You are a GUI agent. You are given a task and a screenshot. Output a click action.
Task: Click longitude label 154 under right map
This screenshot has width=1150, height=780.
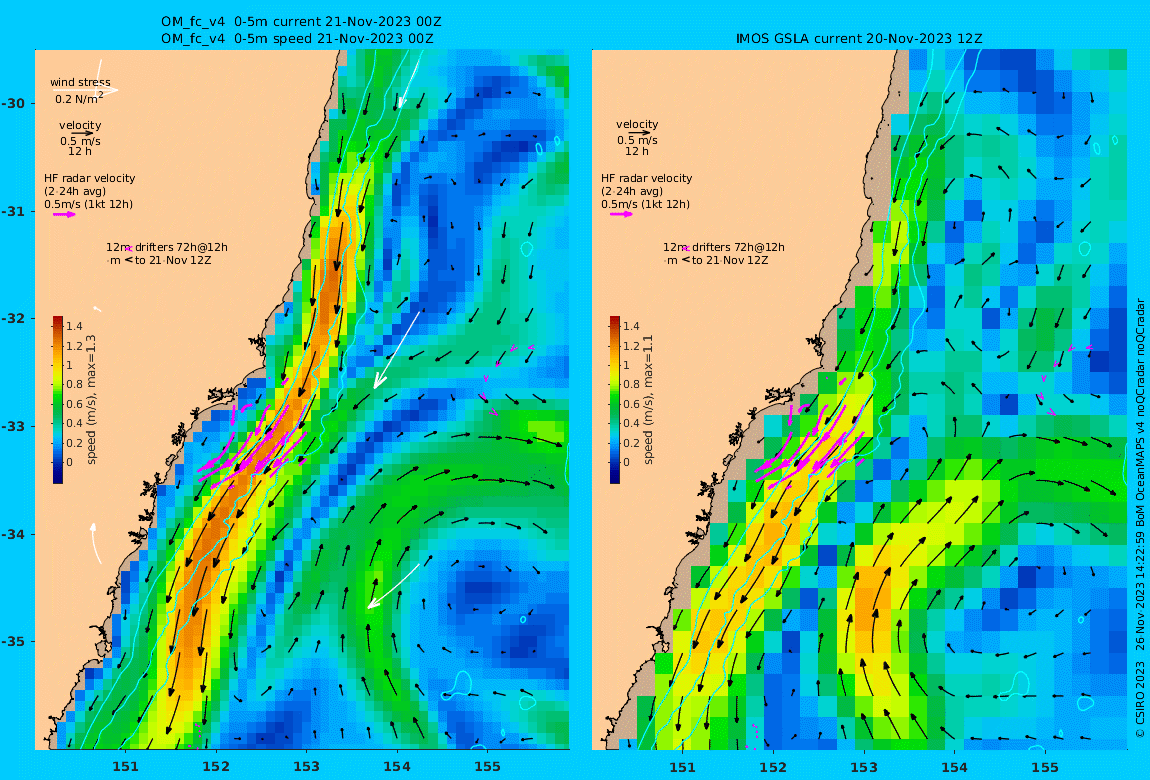point(954,767)
